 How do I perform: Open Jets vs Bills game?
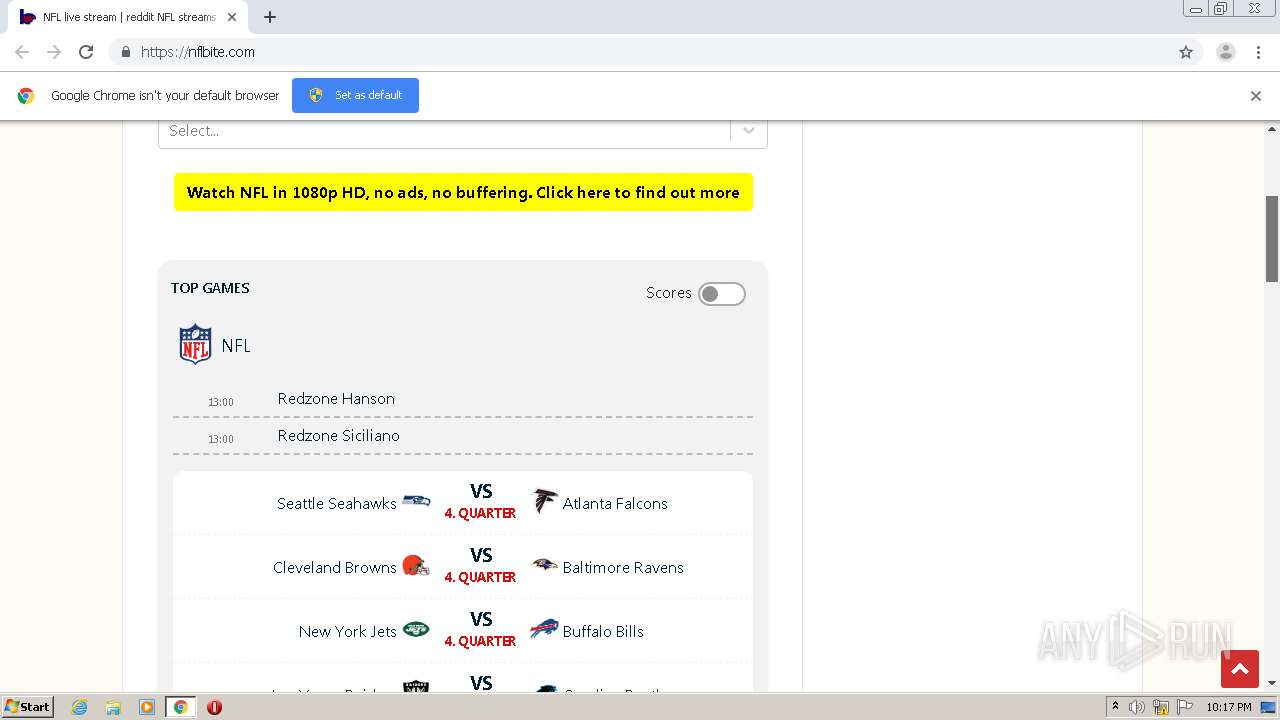coord(463,631)
